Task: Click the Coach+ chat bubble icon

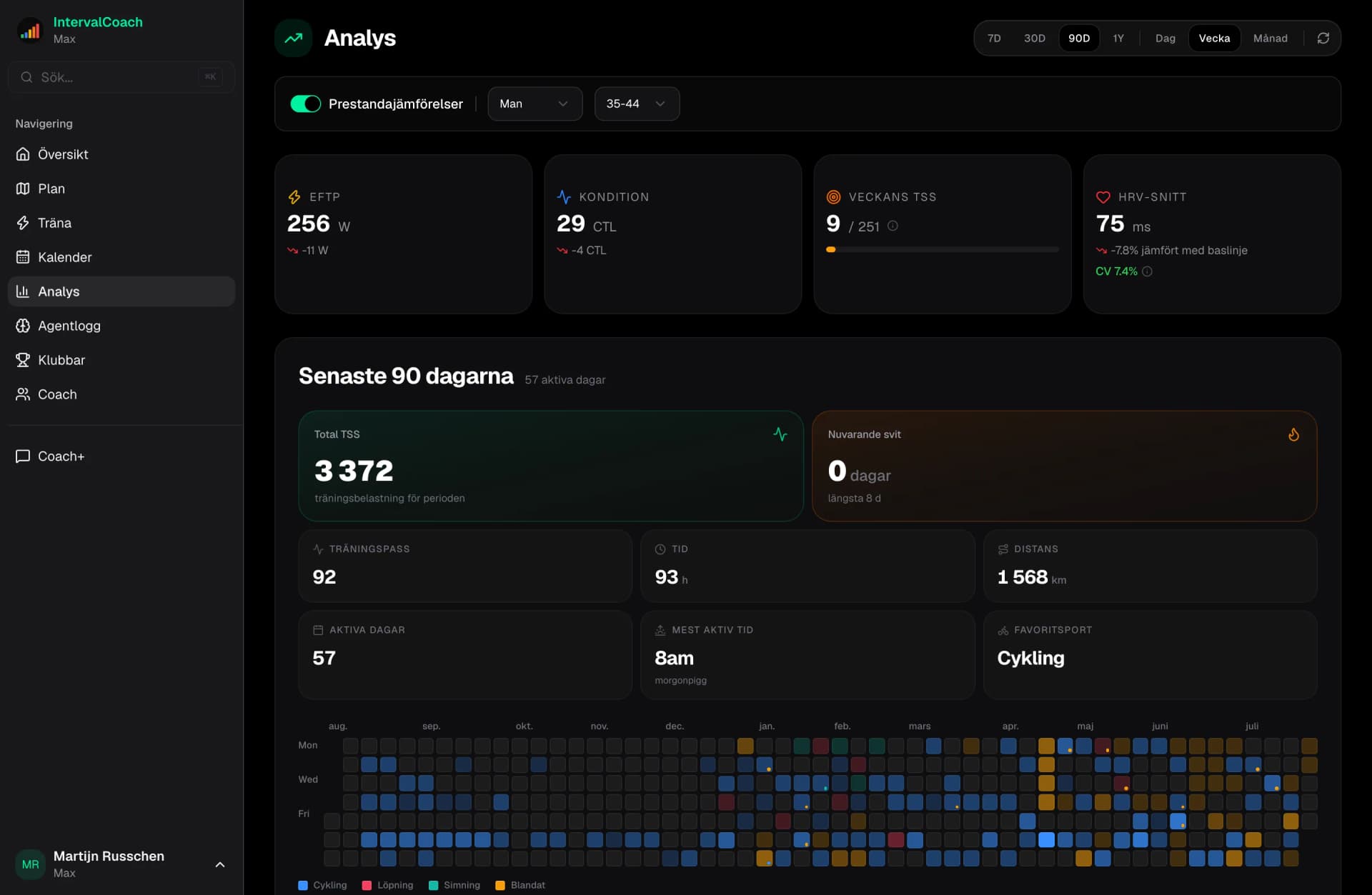Action: pyautogui.click(x=23, y=456)
